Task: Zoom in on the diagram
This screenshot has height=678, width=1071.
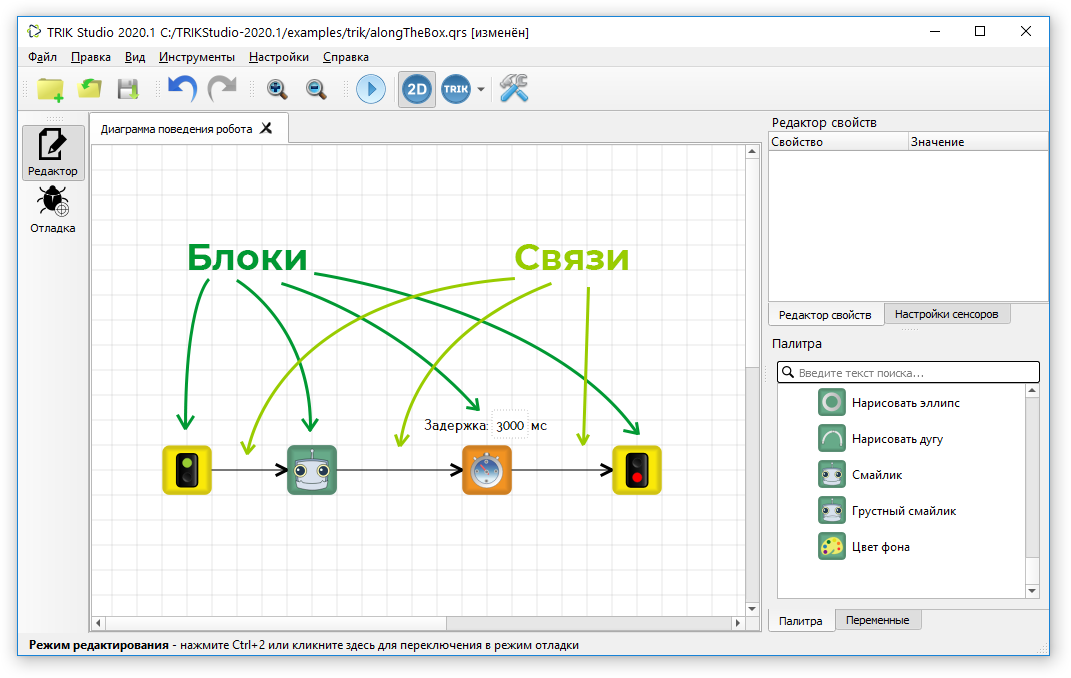Action: [277, 89]
